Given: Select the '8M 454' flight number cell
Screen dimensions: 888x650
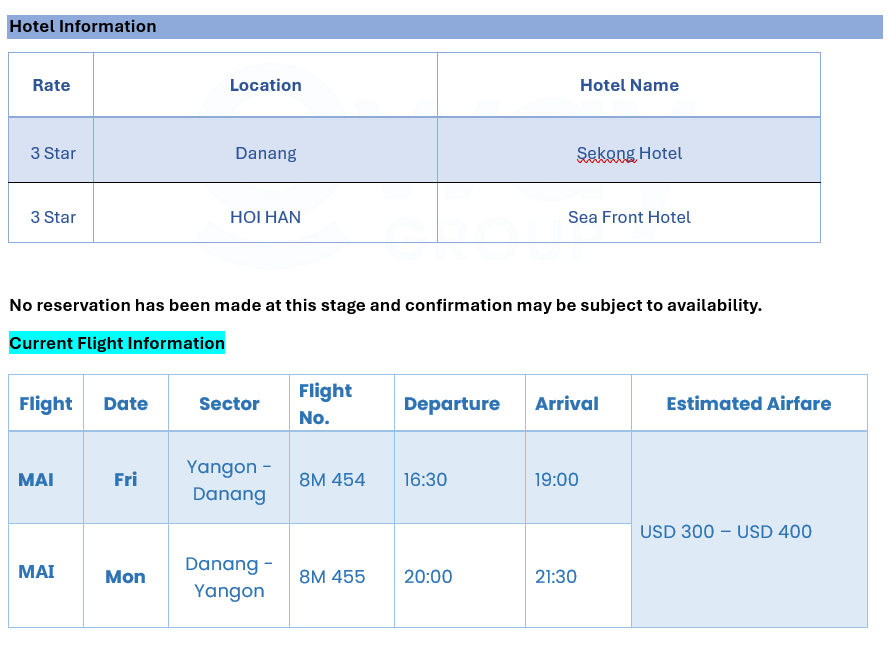Looking at the screenshot, I should (332, 480).
